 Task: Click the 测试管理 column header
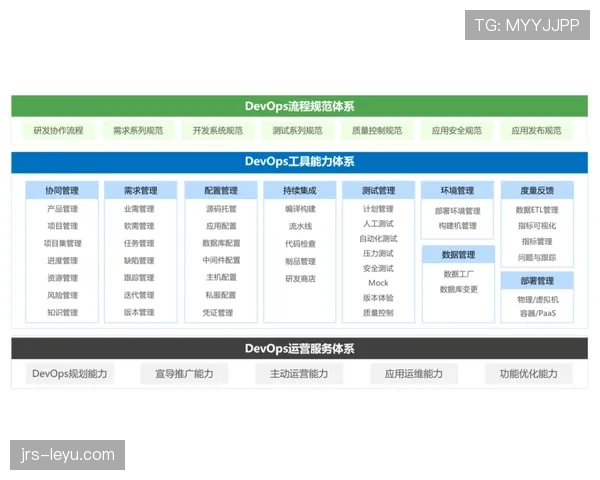(378, 190)
